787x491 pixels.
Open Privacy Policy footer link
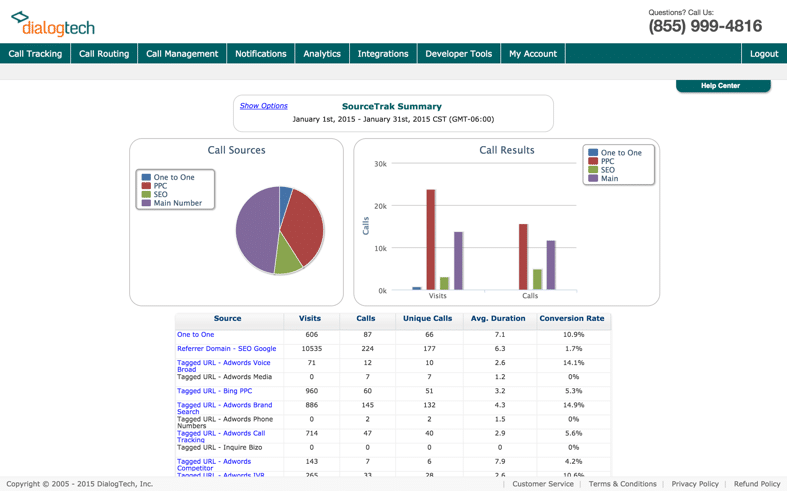pos(695,484)
